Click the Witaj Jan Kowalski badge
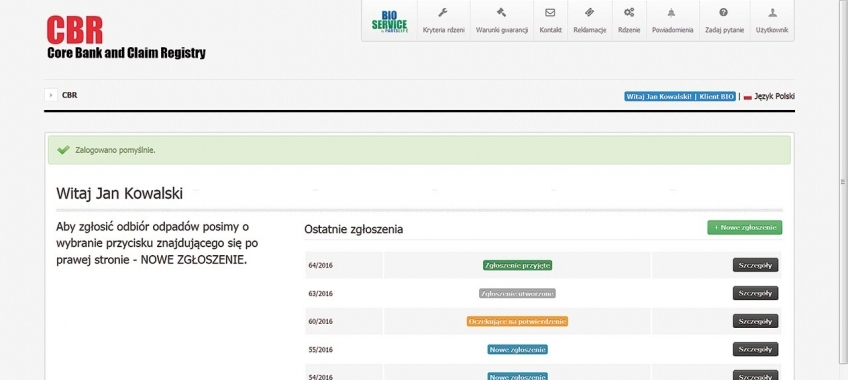 pyautogui.click(x=680, y=97)
